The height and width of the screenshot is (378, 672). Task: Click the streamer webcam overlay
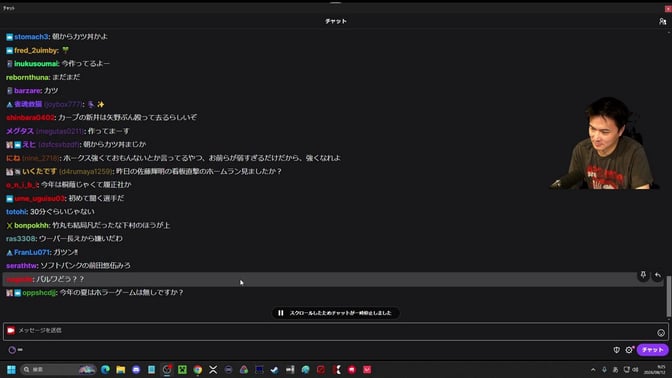click(x=604, y=144)
